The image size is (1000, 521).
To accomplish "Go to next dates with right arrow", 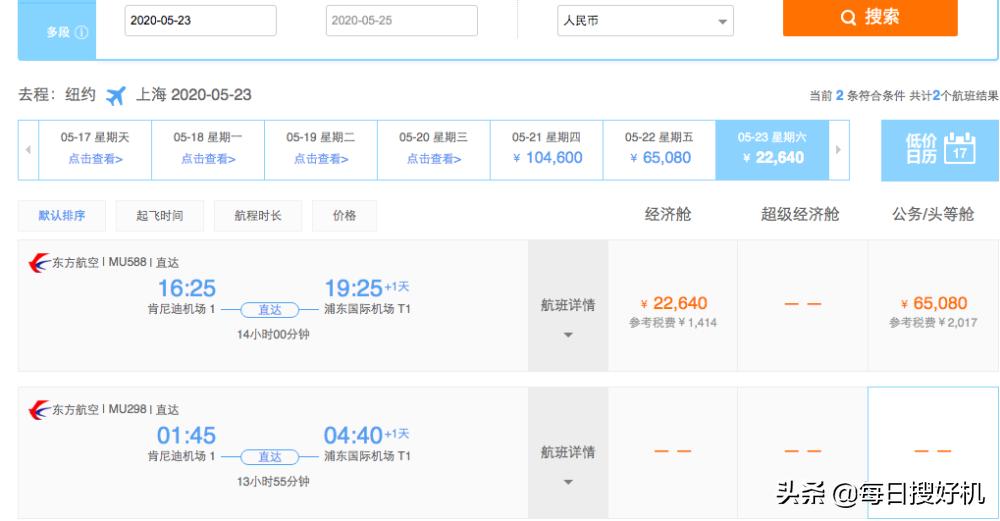I will tap(839, 149).
